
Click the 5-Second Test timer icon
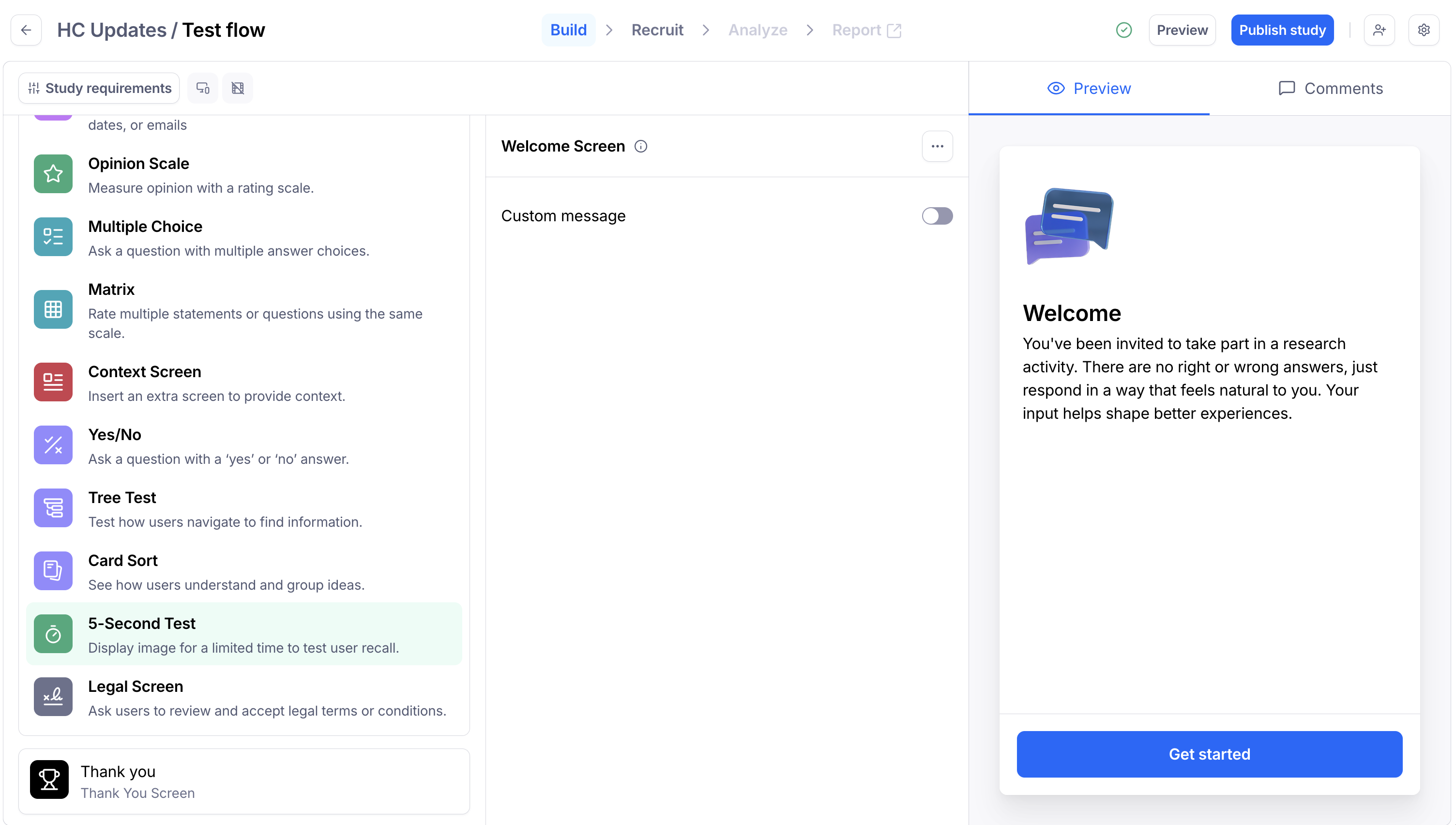(53, 633)
